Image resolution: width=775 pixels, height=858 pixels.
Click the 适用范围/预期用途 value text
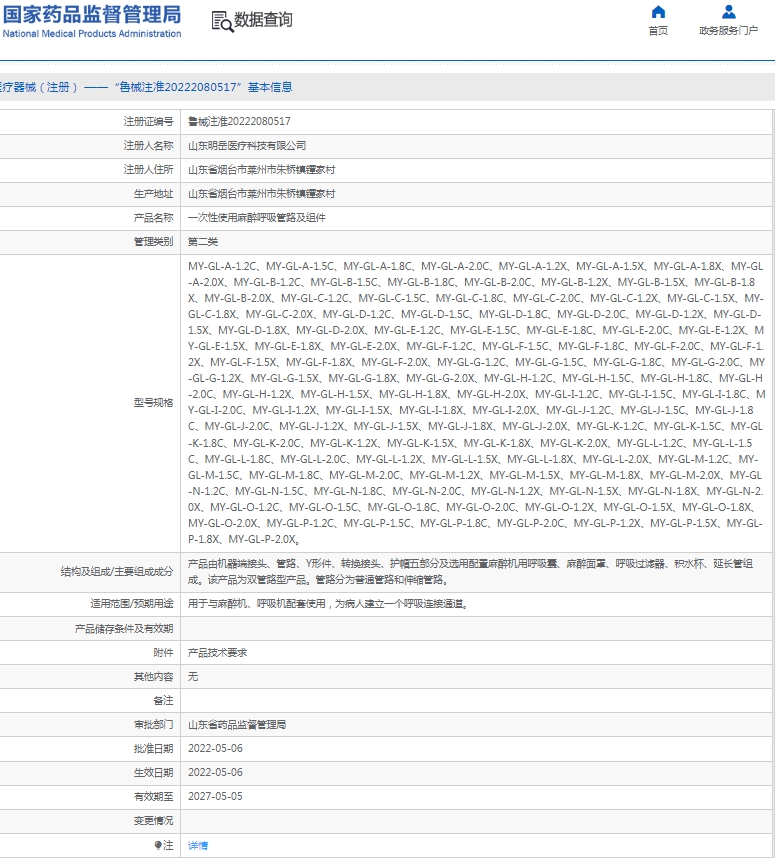(328, 604)
